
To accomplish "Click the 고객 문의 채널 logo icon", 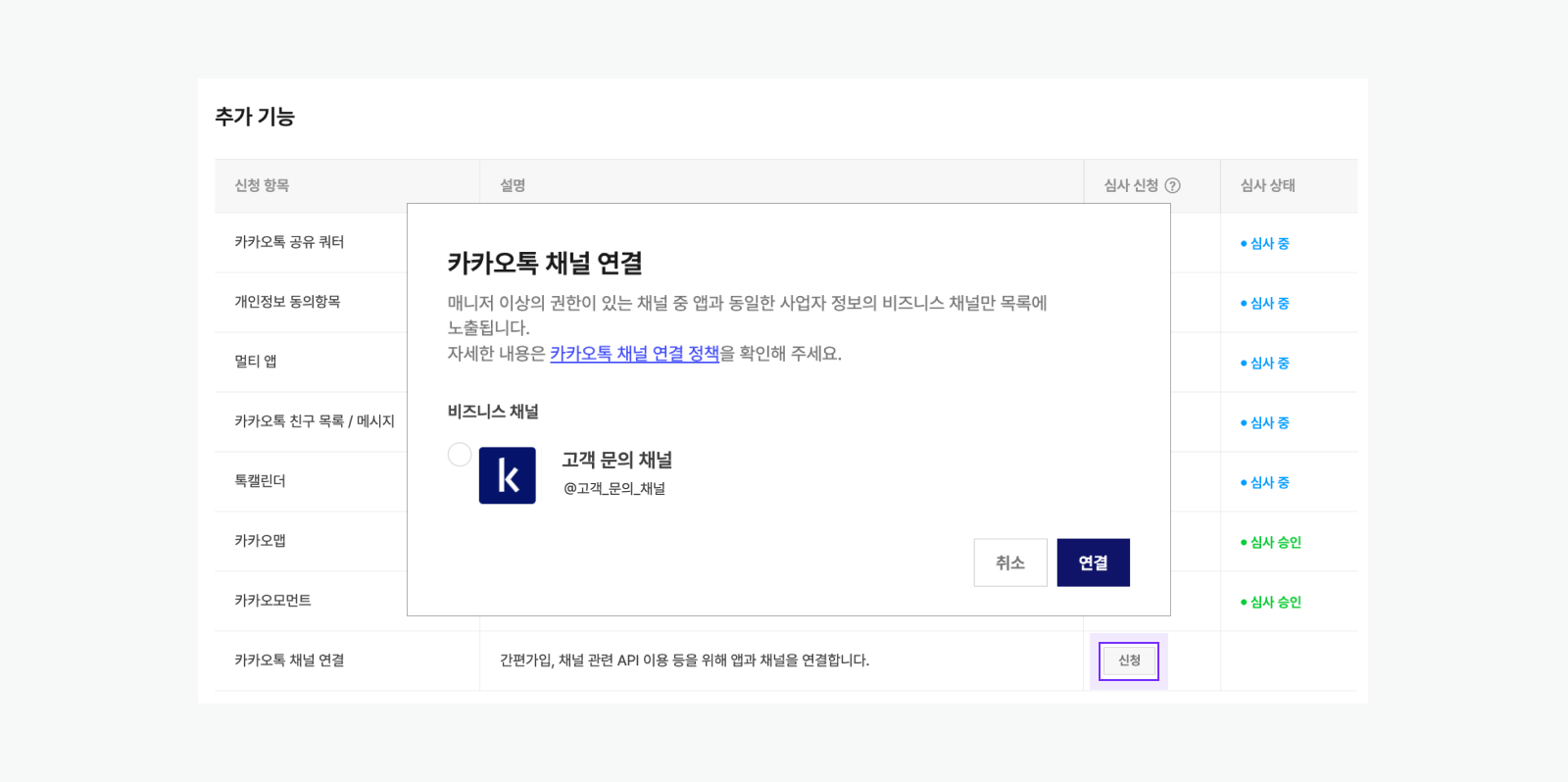I will (x=507, y=475).
